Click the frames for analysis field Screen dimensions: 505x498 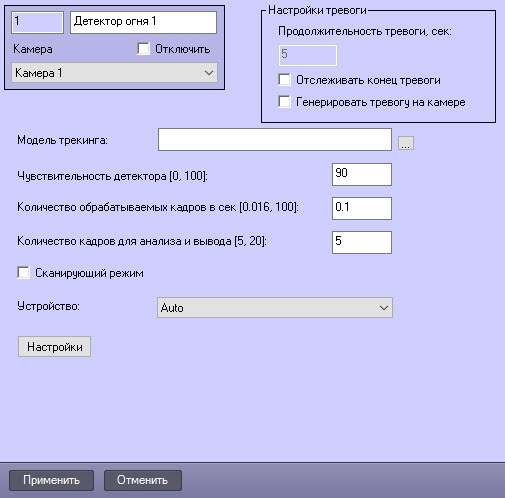(362, 242)
